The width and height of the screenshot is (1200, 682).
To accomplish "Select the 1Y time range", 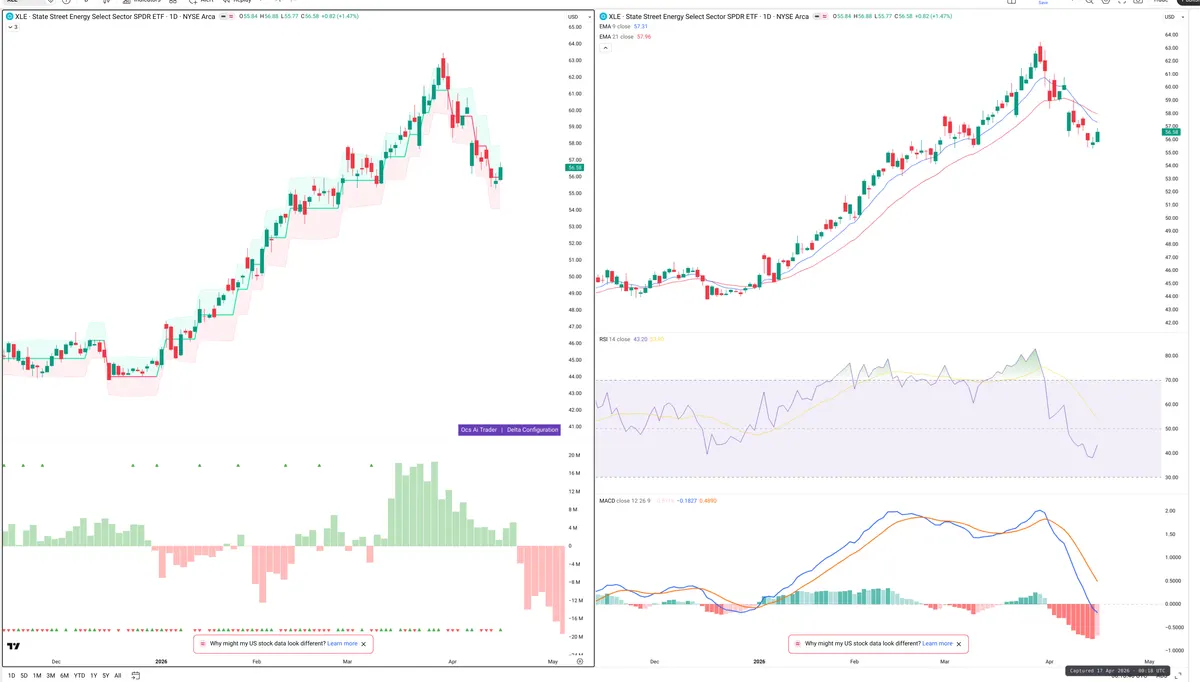I will click(93, 676).
